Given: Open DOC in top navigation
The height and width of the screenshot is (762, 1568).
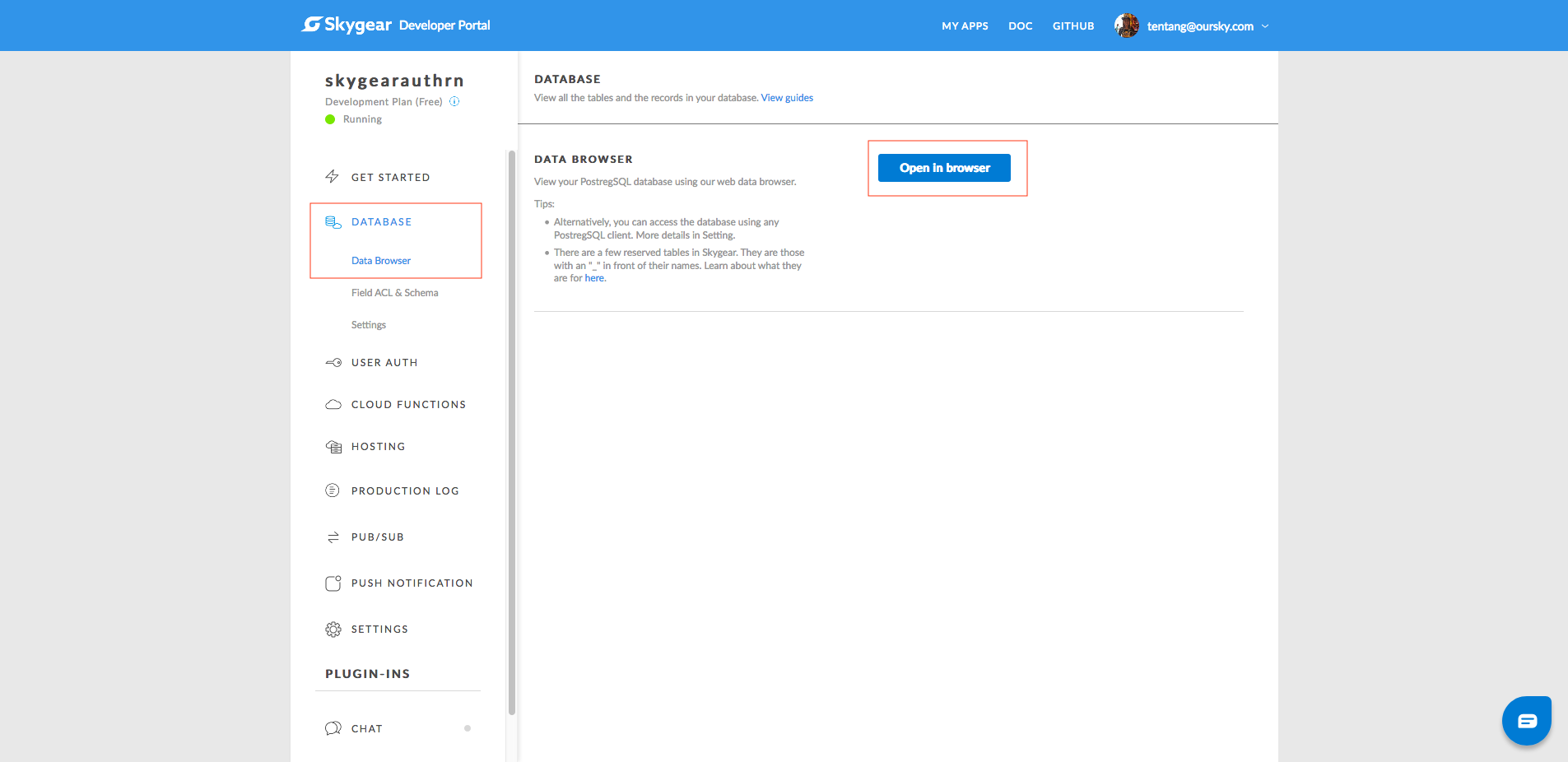Looking at the screenshot, I should pyautogui.click(x=1021, y=26).
